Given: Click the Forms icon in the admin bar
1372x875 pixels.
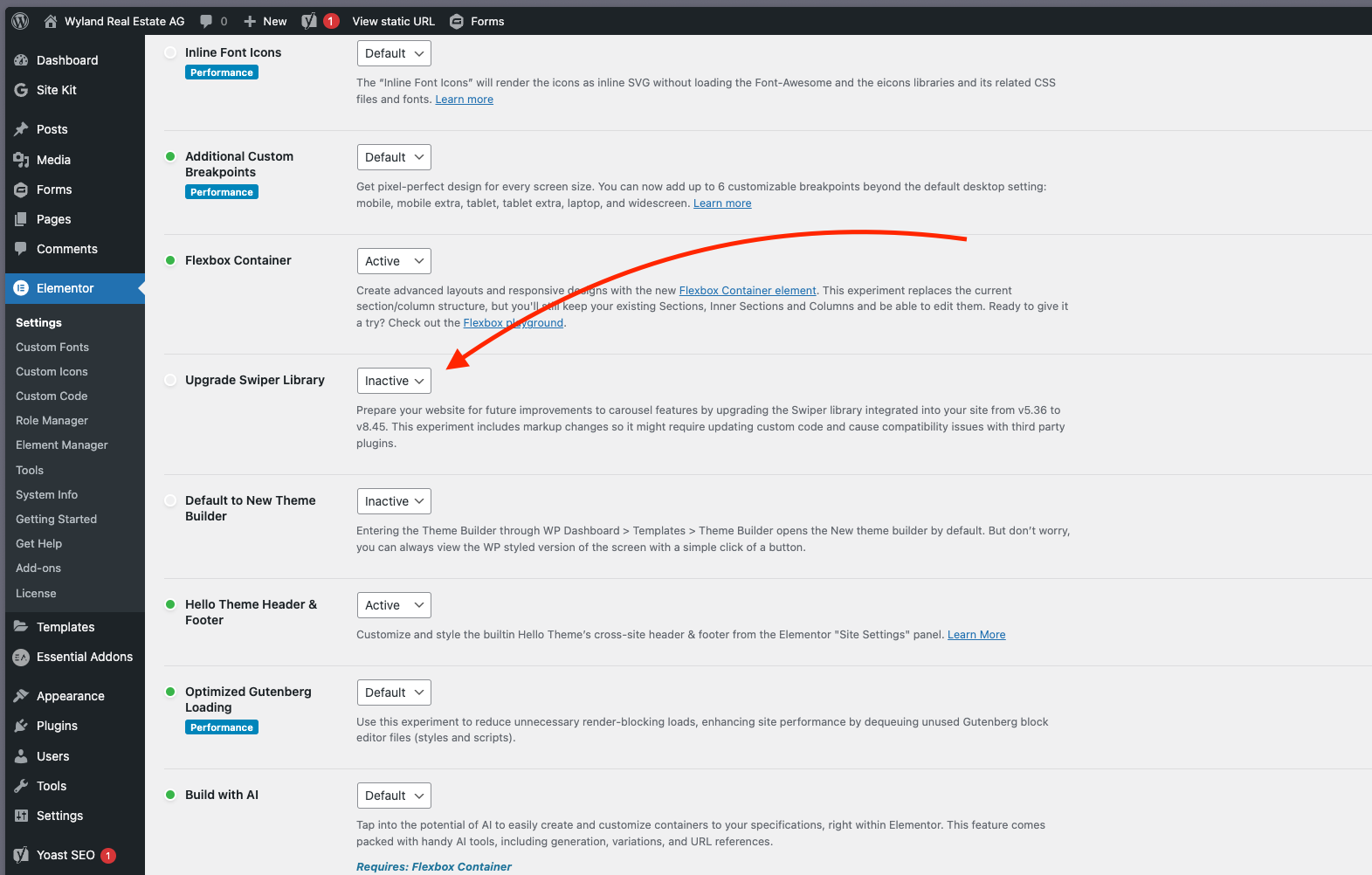Looking at the screenshot, I should coord(456,21).
